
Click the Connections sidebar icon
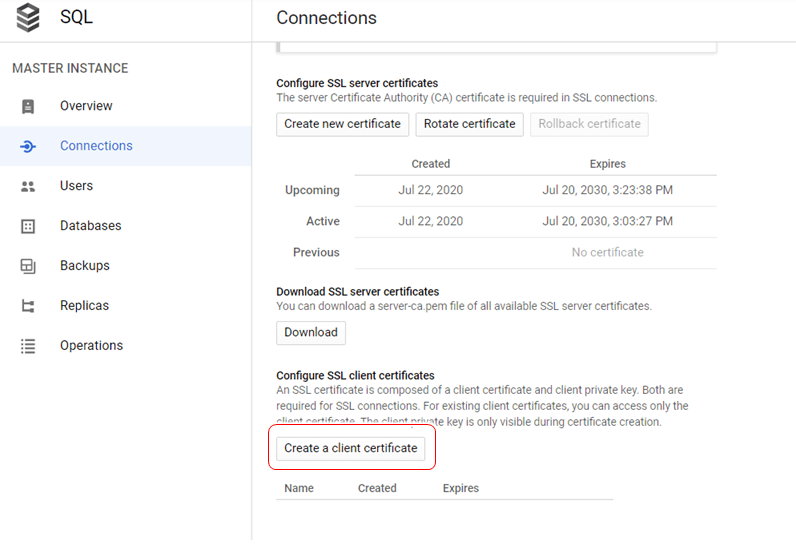click(x=28, y=146)
